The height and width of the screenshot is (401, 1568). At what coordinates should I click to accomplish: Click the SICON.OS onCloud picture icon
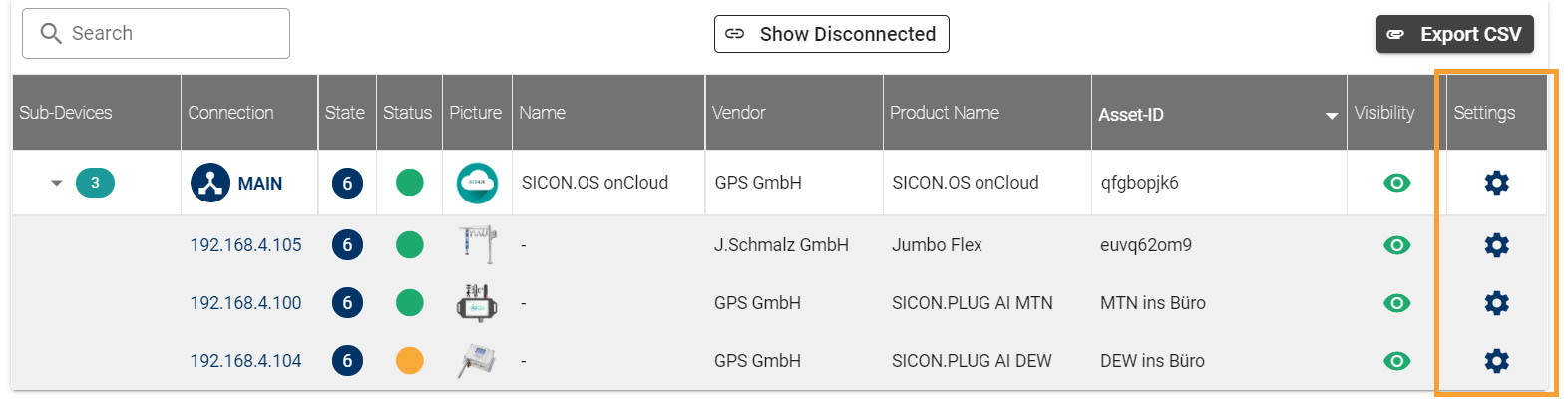tap(477, 183)
